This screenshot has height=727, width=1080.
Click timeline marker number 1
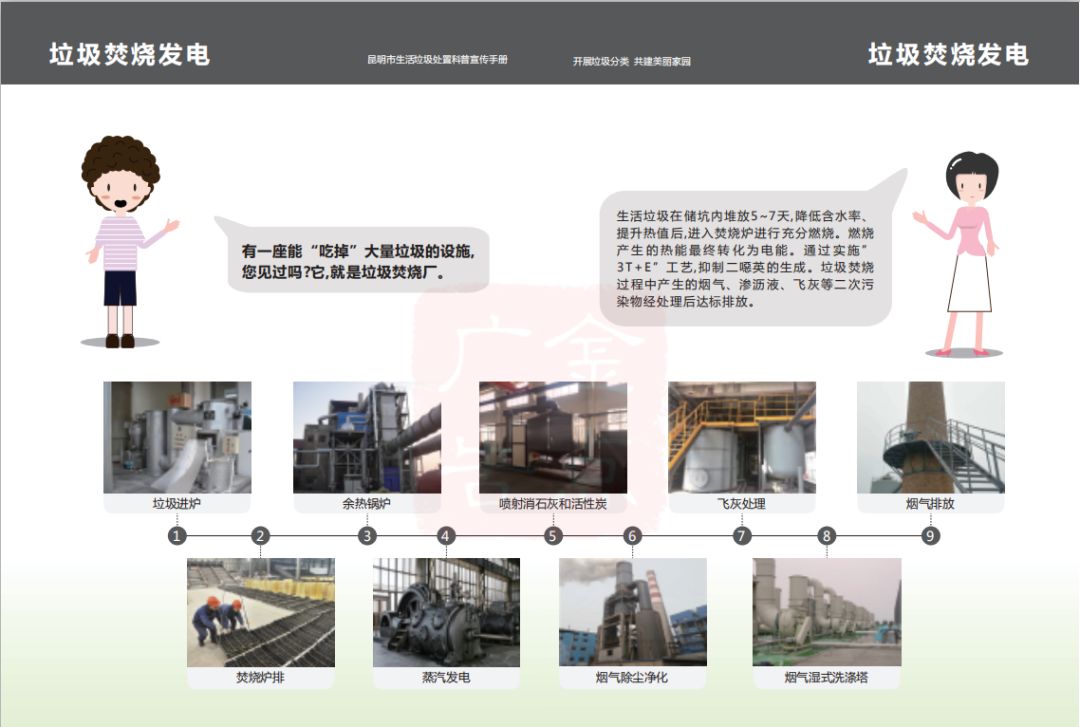(x=177, y=536)
